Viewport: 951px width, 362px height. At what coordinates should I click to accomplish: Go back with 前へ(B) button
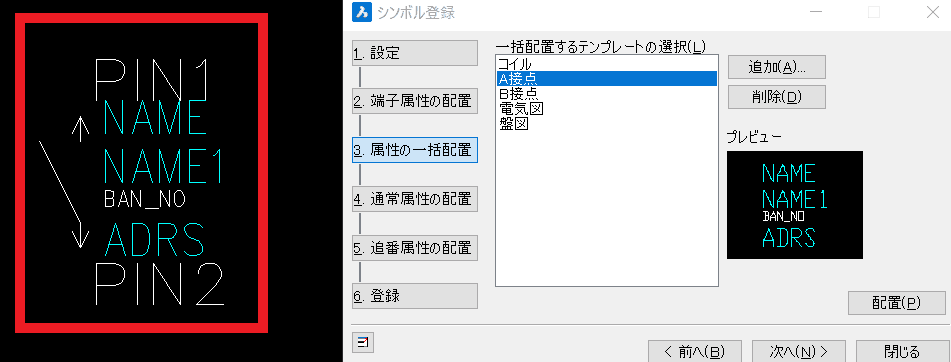click(x=694, y=351)
